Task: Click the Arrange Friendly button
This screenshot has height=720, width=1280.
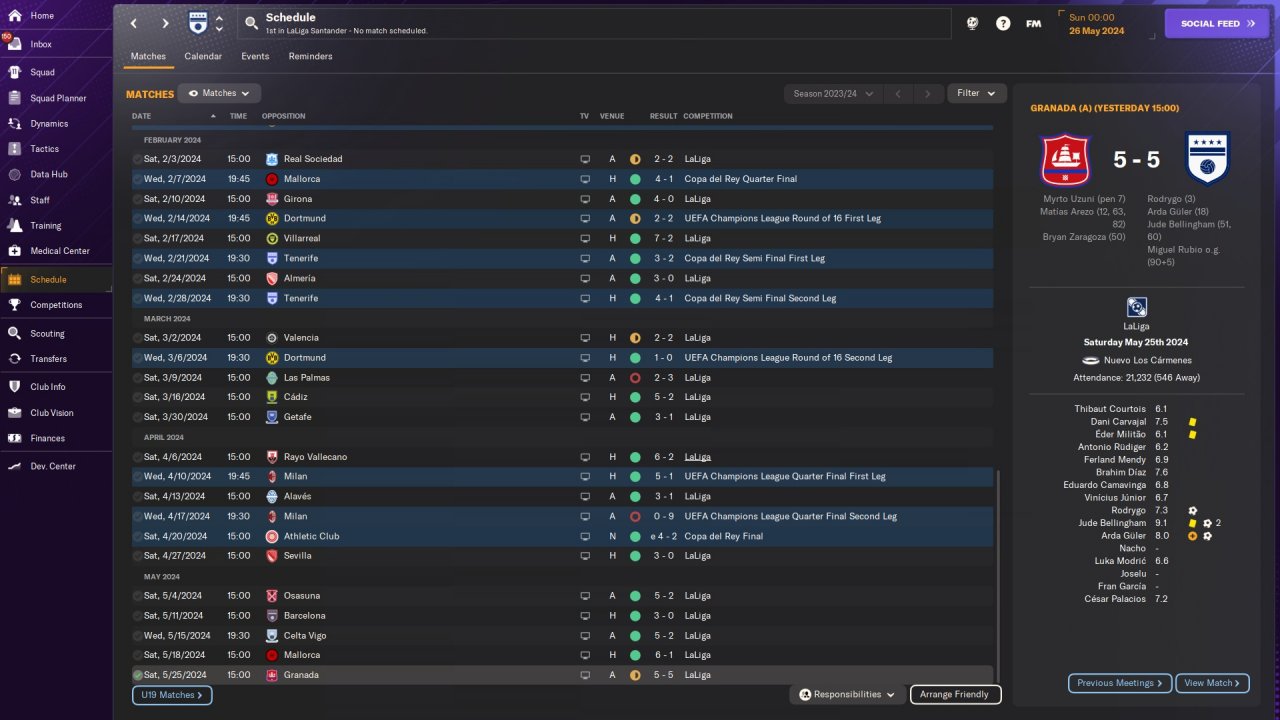Action: tap(955, 694)
